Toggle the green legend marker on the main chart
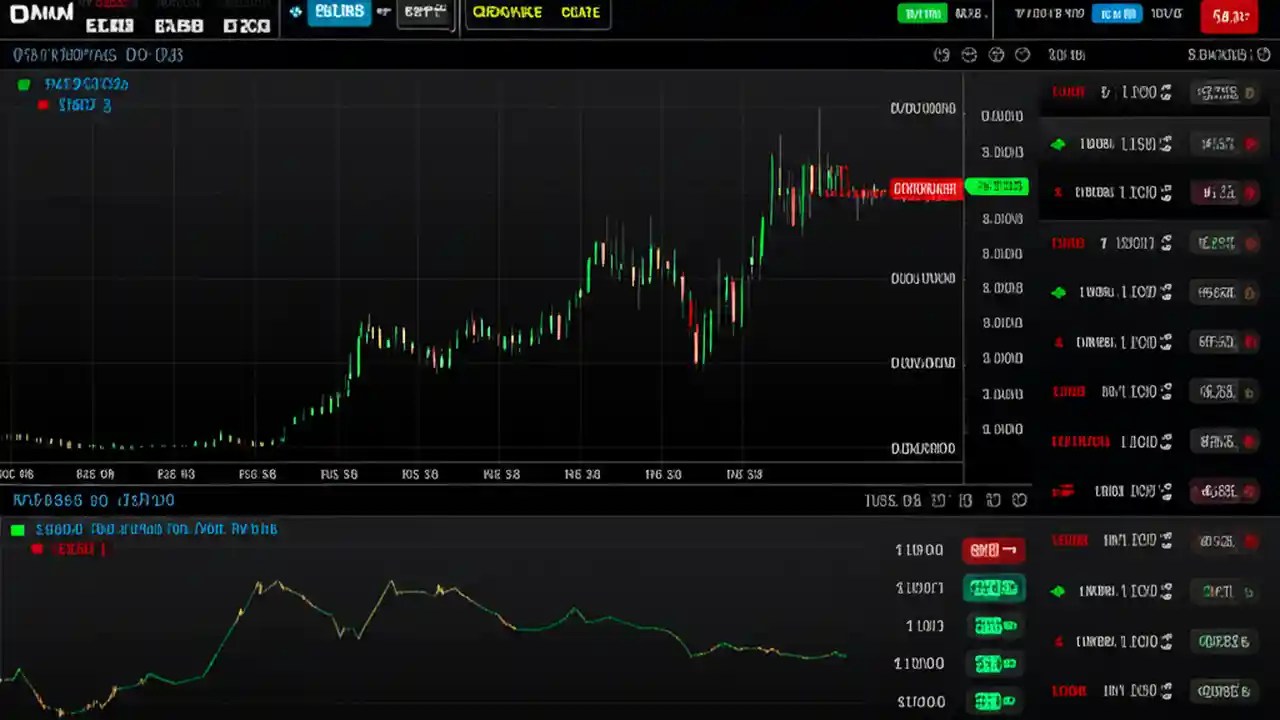Image resolution: width=1280 pixels, height=720 pixels. (x=24, y=84)
